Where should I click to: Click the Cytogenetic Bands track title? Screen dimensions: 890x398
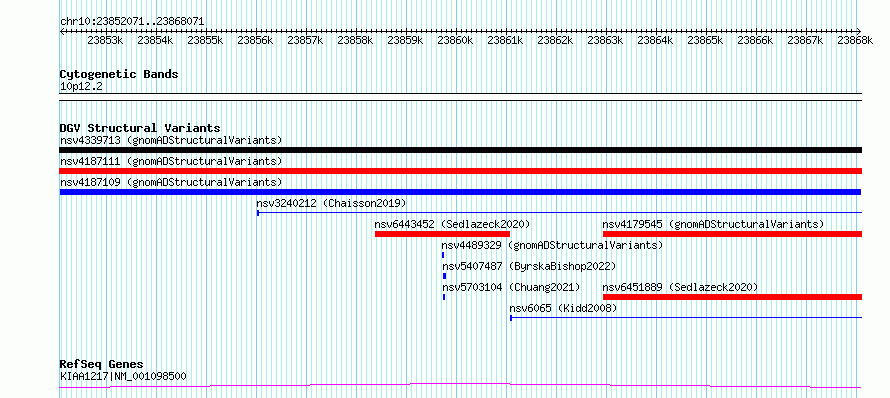coord(119,74)
